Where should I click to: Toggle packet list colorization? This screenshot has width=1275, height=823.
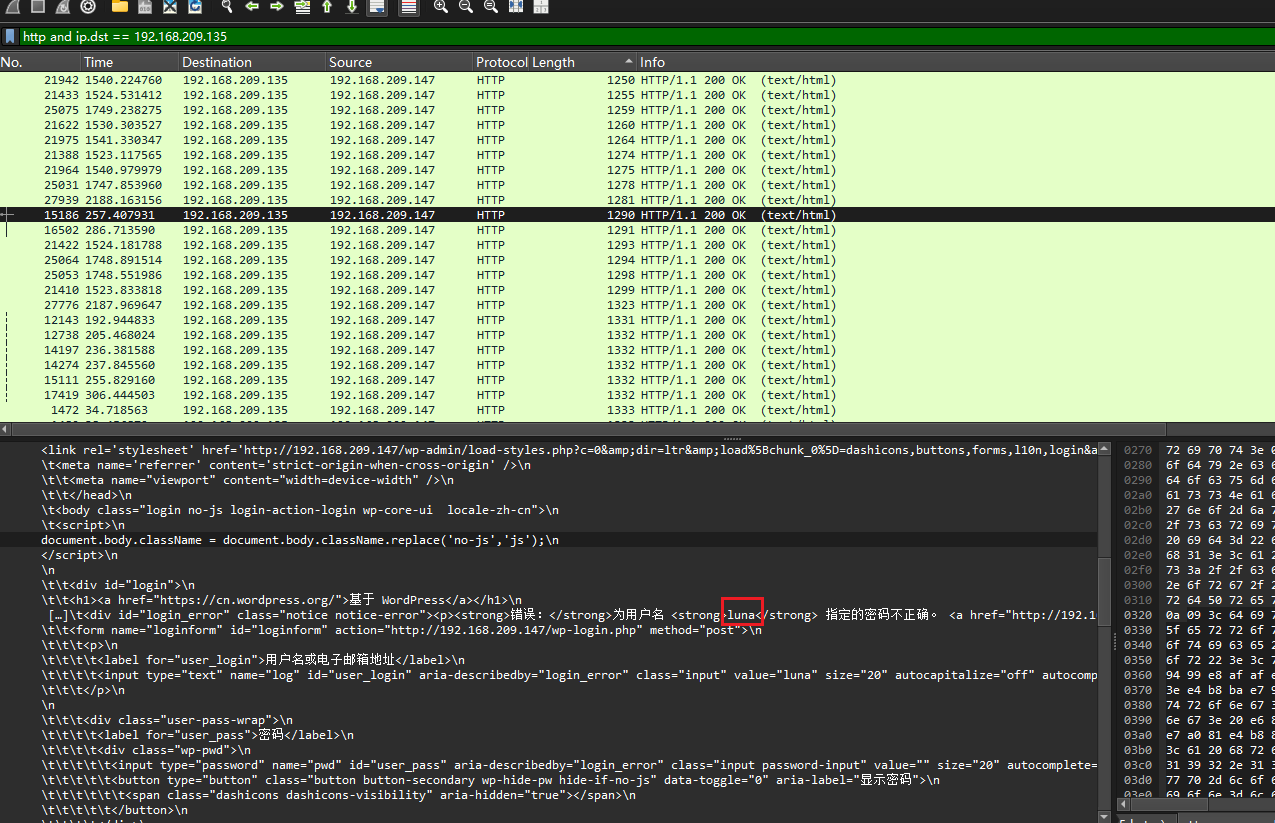[x=408, y=6]
